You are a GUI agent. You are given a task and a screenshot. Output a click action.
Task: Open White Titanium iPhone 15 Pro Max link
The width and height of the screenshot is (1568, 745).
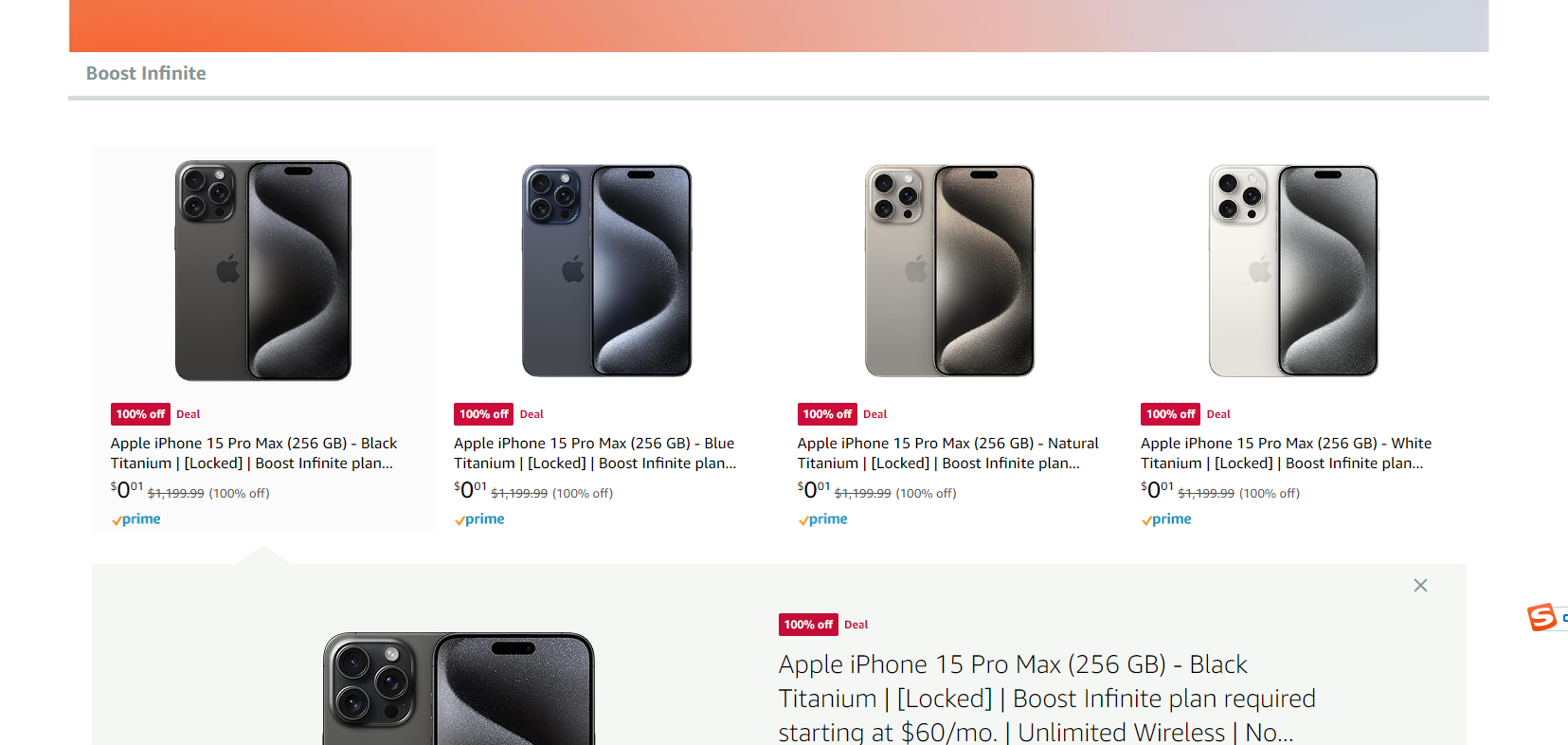point(1286,453)
